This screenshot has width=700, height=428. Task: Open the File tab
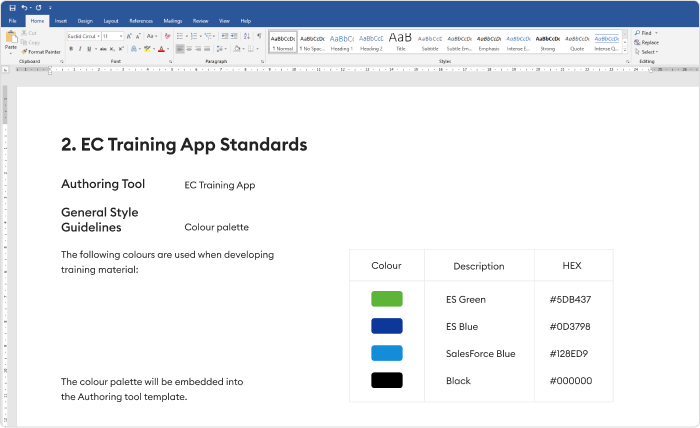12,21
